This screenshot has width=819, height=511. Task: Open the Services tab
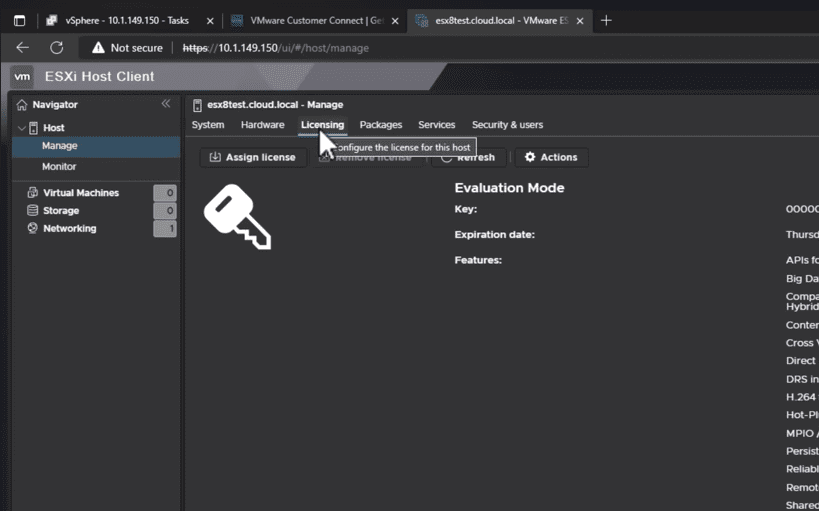coord(437,125)
